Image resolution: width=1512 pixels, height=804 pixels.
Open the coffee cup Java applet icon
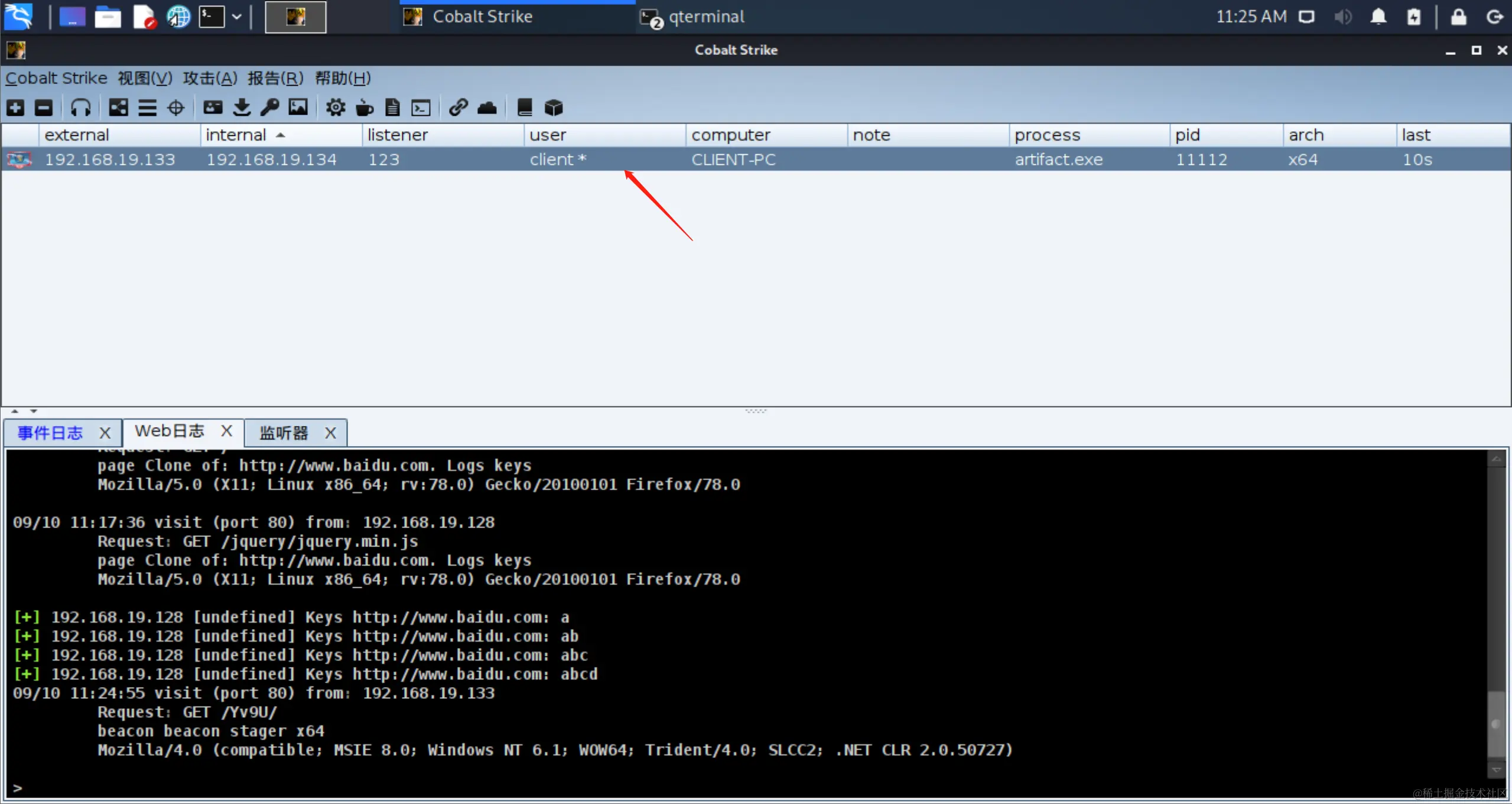365,108
